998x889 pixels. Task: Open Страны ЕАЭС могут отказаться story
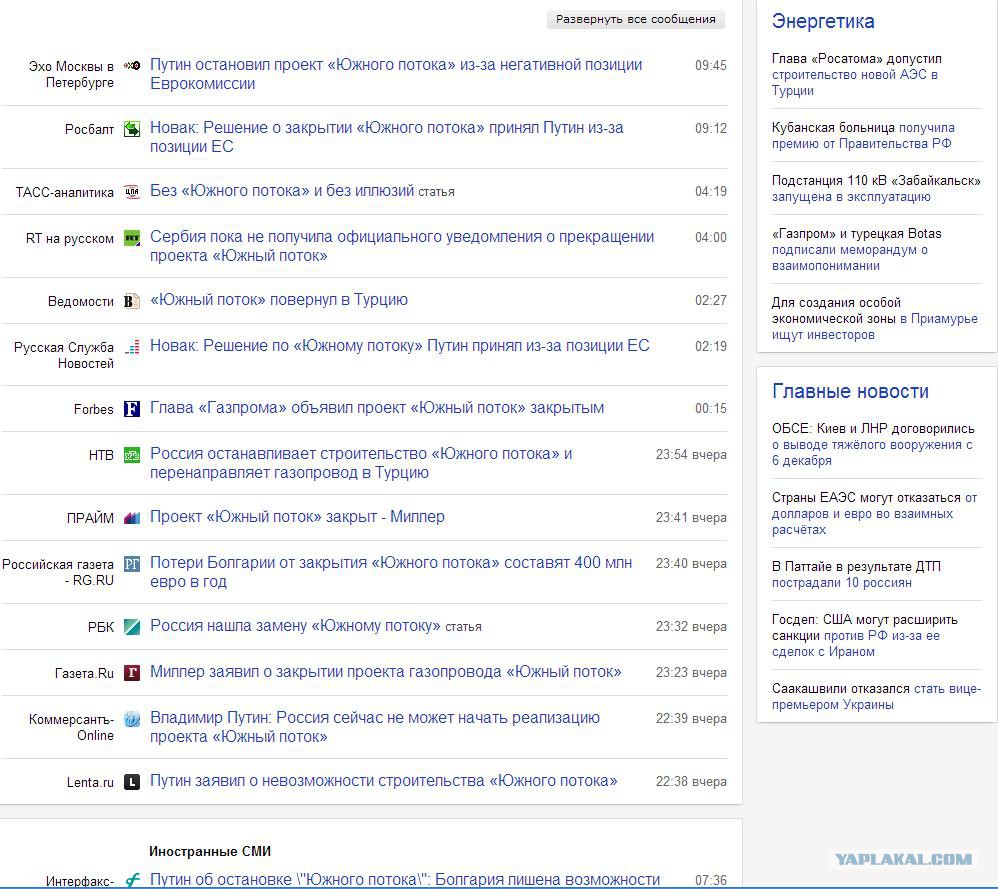coord(875,513)
